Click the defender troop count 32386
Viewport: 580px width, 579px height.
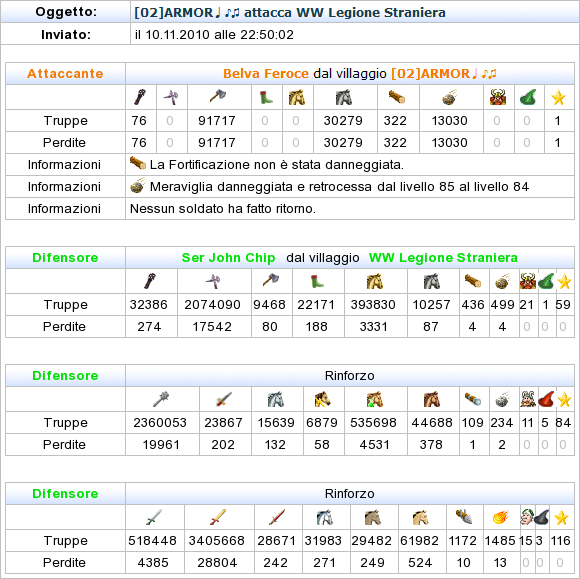[149, 304]
